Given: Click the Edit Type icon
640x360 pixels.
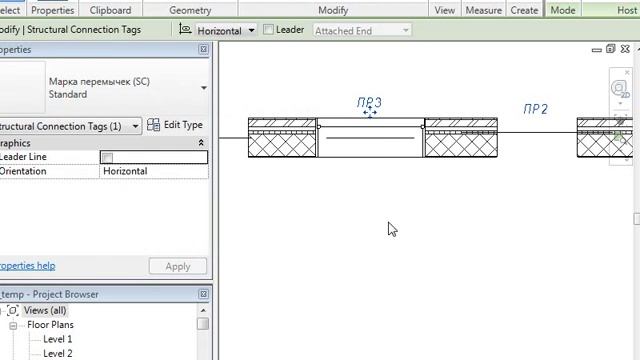Looking at the screenshot, I should [x=153, y=125].
